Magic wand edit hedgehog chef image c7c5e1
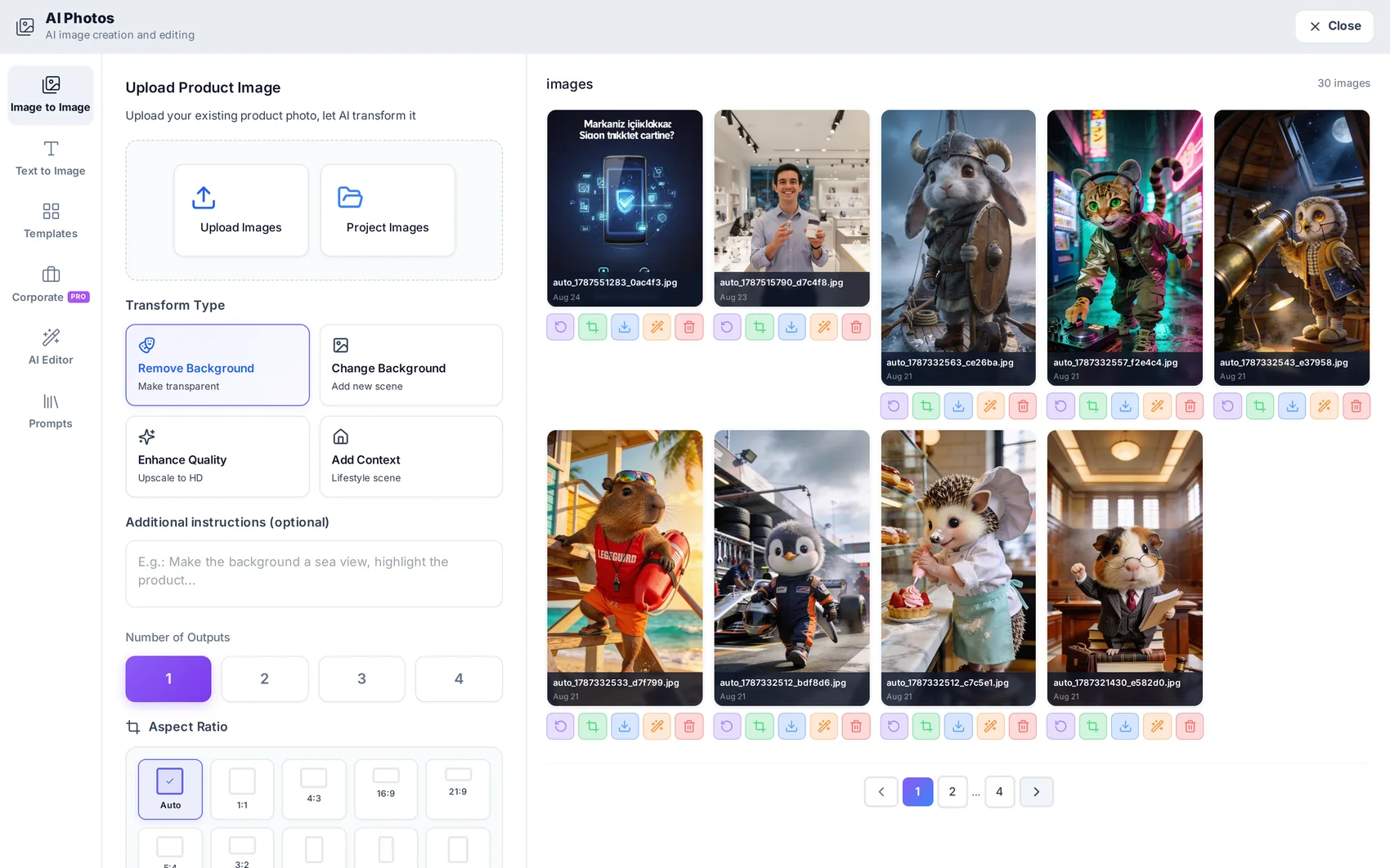Image resolution: width=1390 pixels, height=868 pixels. (991, 727)
